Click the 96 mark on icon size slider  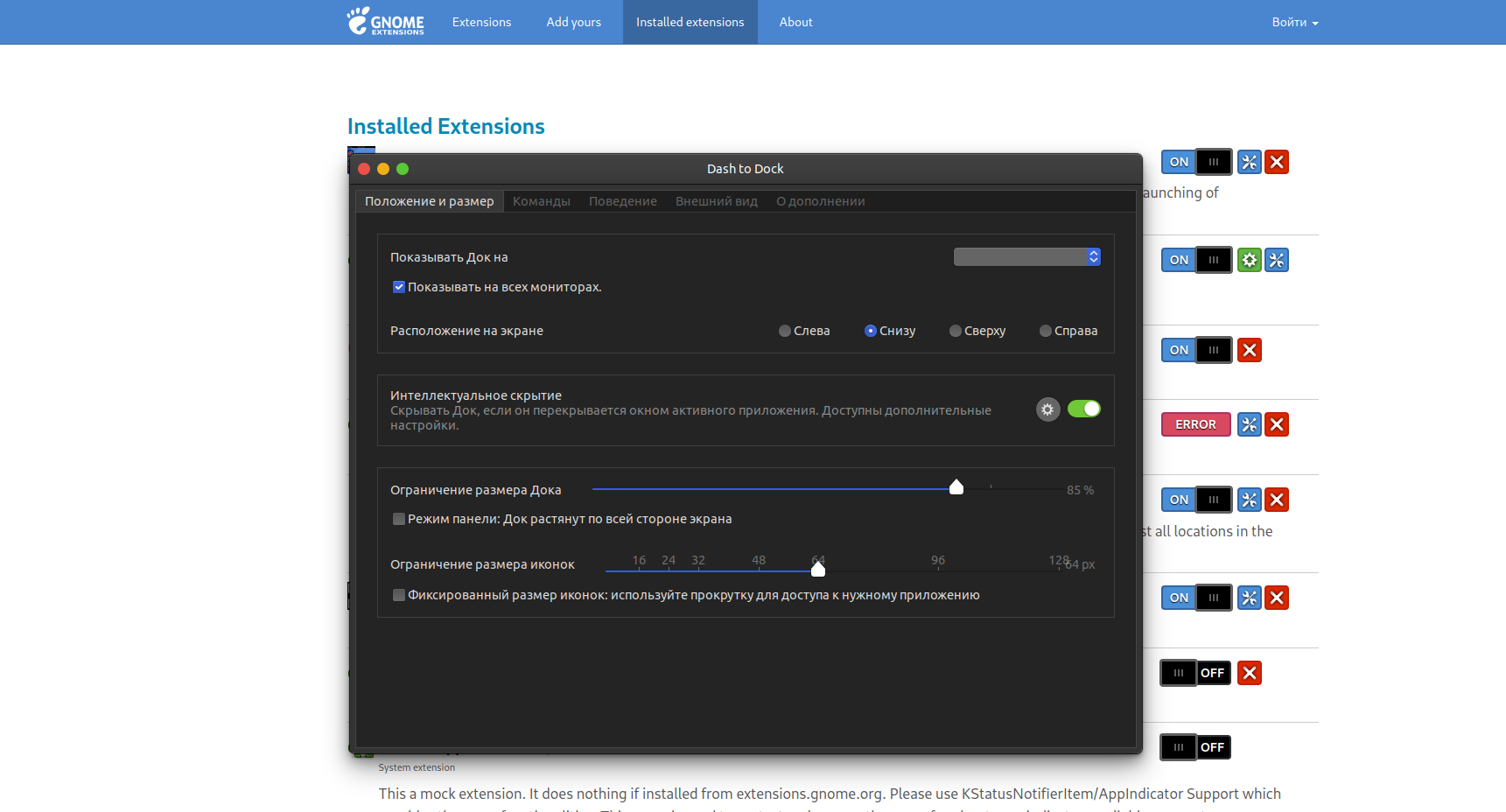(938, 560)
